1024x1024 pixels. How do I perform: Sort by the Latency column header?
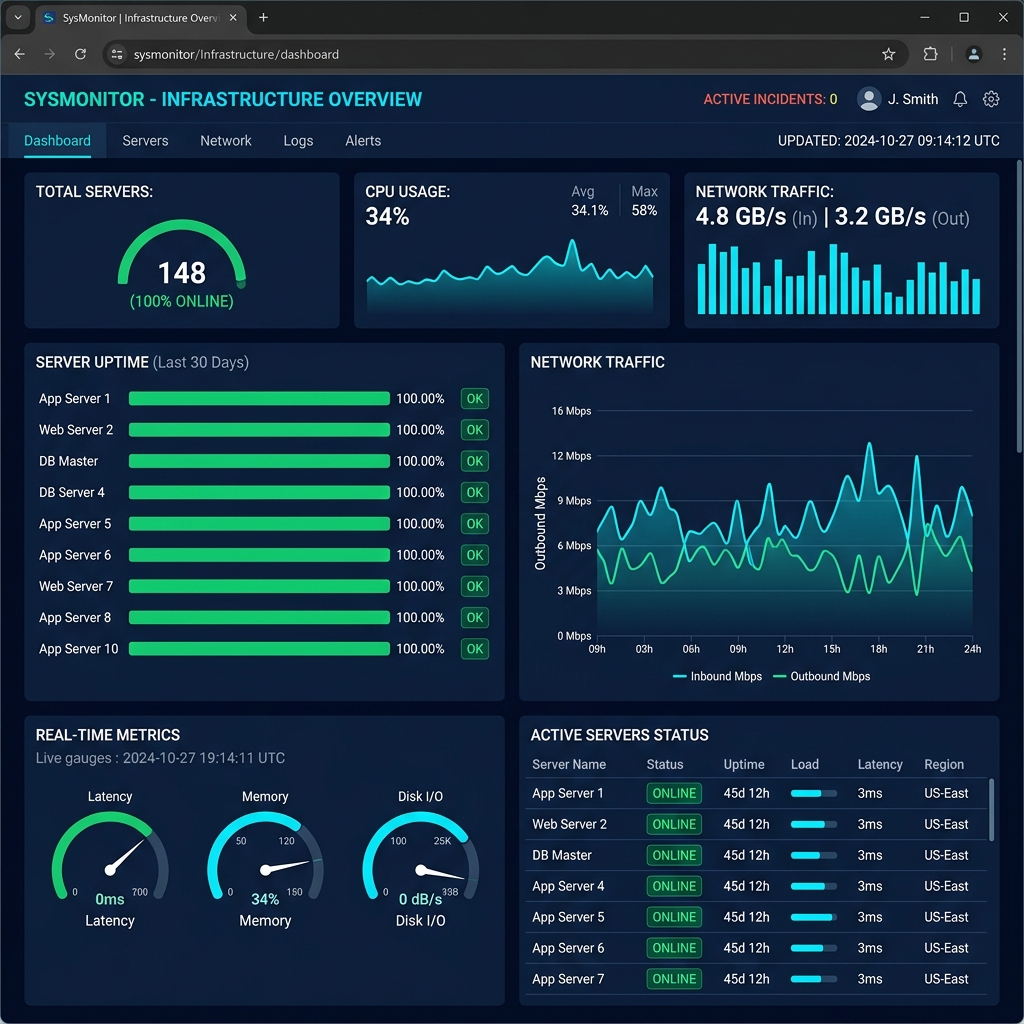pos(880,764)
